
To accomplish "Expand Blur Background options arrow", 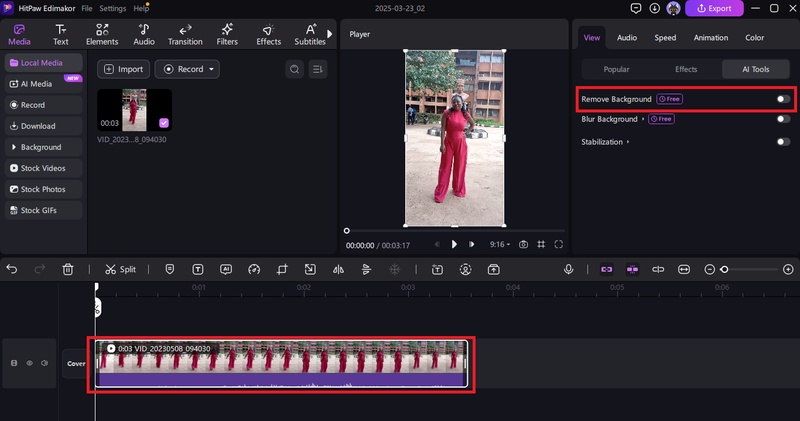I will 643,119.
